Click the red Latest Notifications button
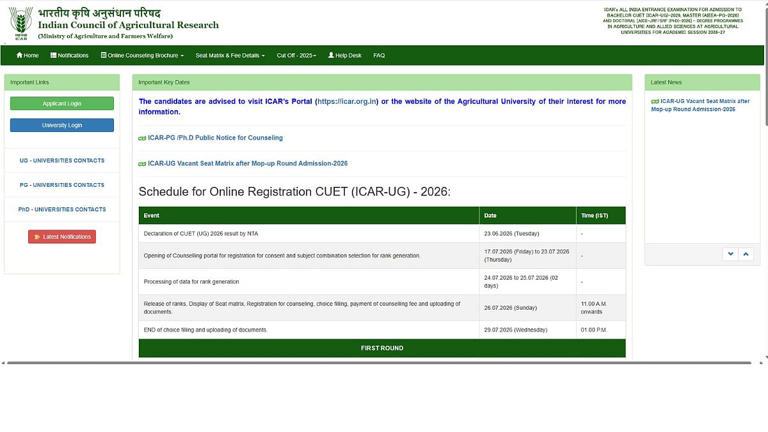768x432 pixels. pos(62,237)
